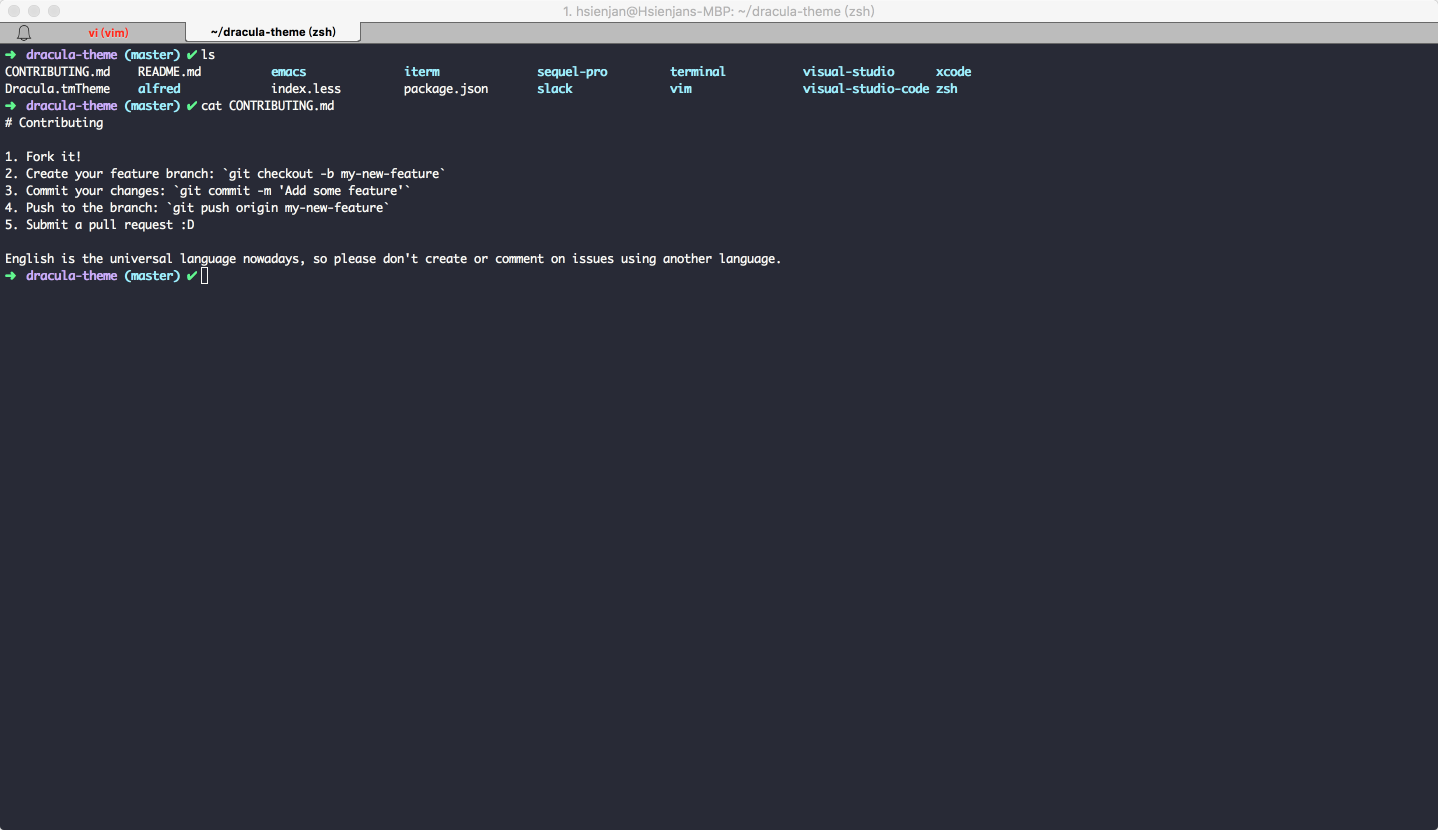Click the green checkmark before the cat command
This screenshot has height=830, width=1438.
coord(191,106)
